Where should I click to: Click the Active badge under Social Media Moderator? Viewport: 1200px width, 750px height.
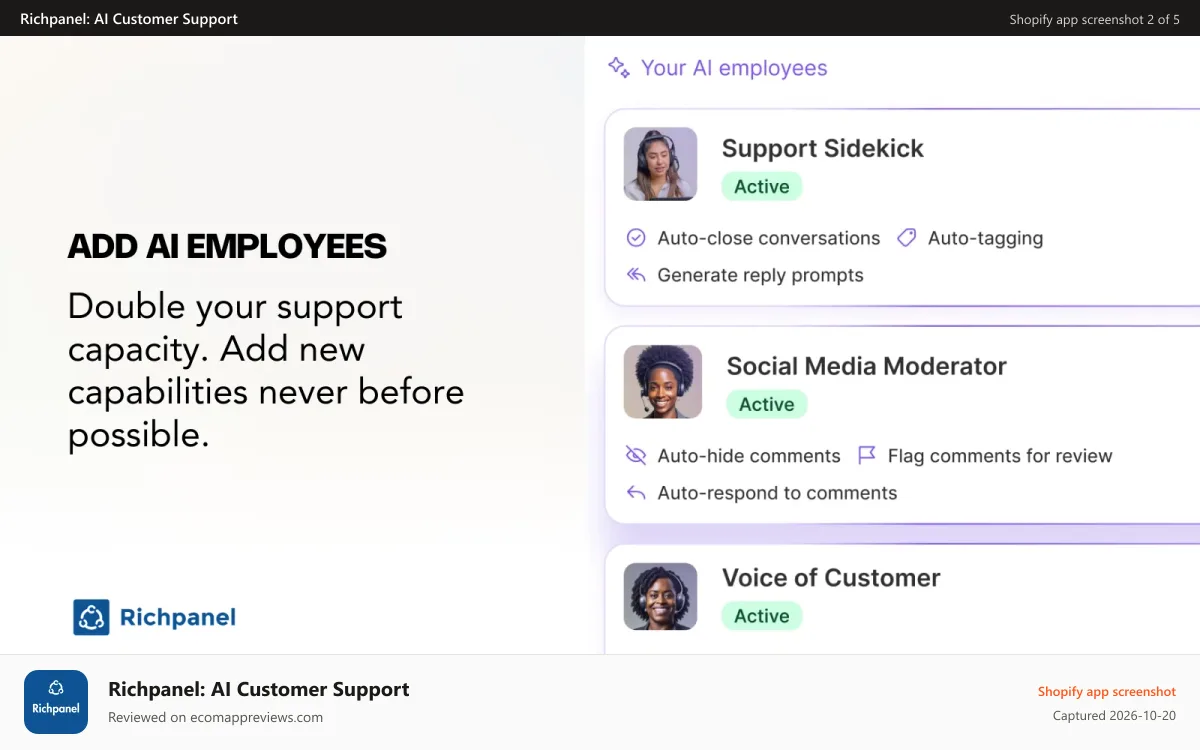click(767, 405)
